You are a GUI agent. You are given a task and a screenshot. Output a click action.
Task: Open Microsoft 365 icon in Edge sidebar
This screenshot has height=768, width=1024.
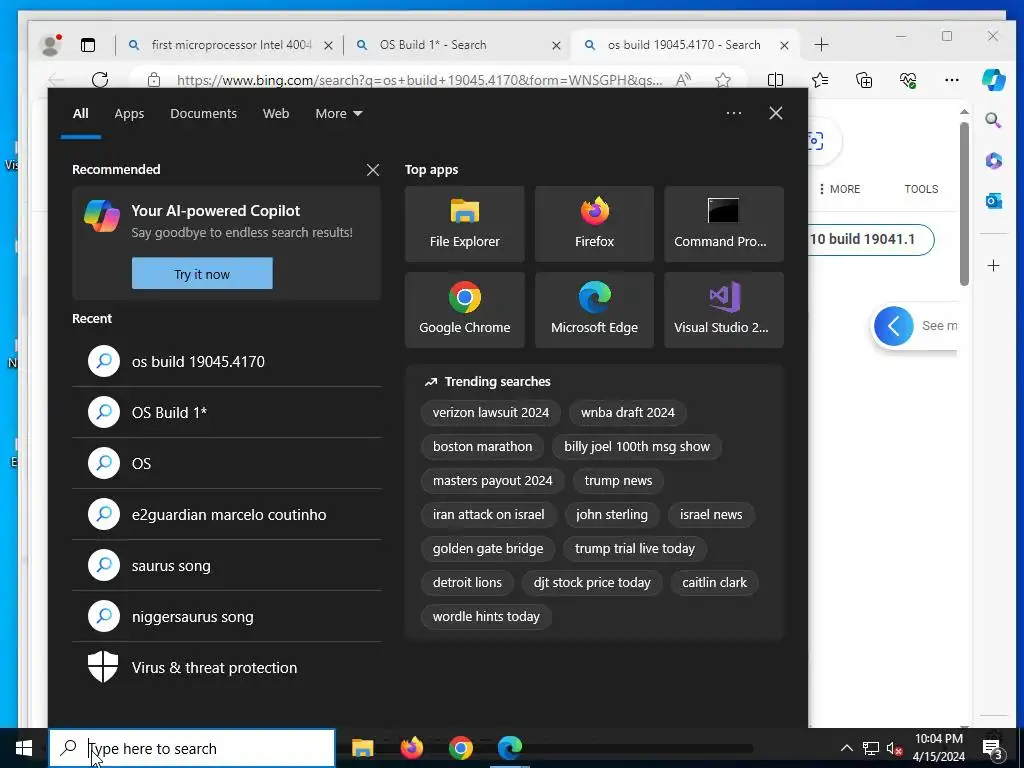coord(993,161)
